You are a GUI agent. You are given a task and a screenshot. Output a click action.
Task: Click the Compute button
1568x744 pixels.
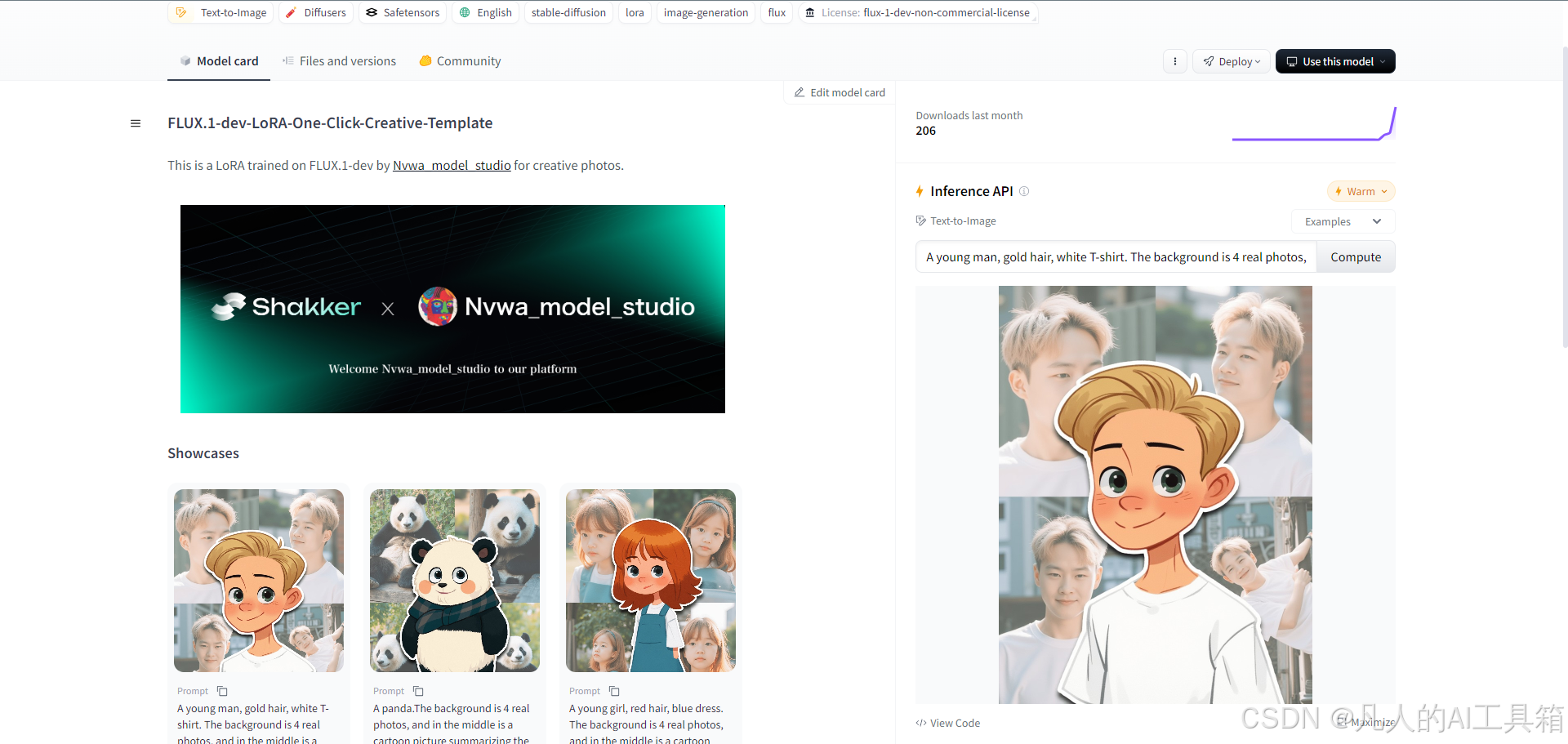click(x=1356, y=256)
